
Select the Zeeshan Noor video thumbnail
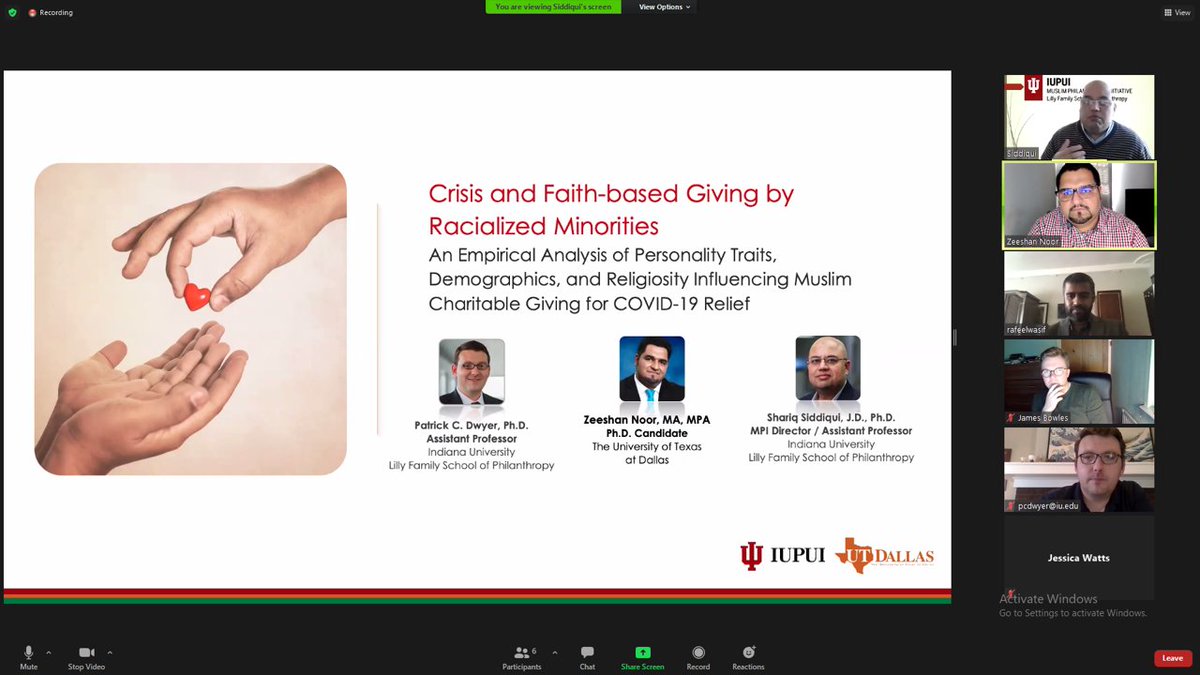point(1079,205)
